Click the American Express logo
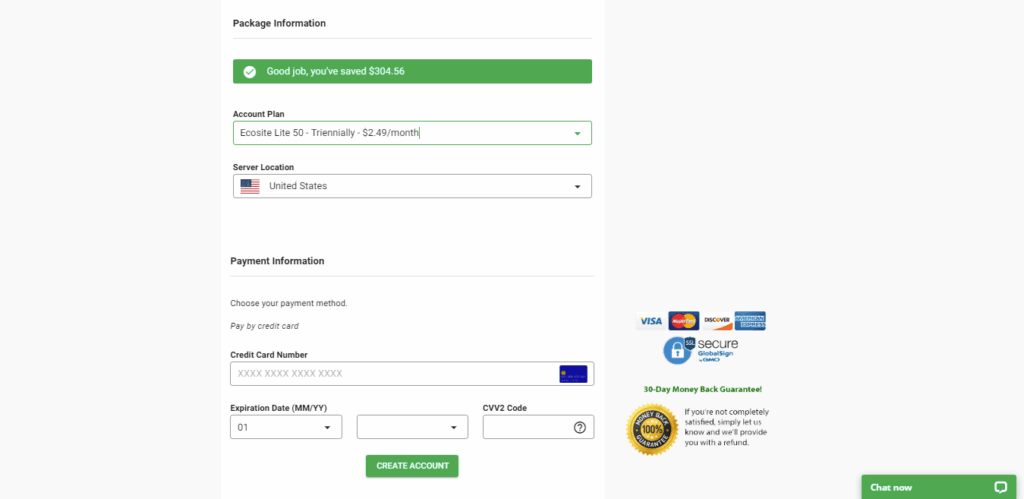 (750, 321)
